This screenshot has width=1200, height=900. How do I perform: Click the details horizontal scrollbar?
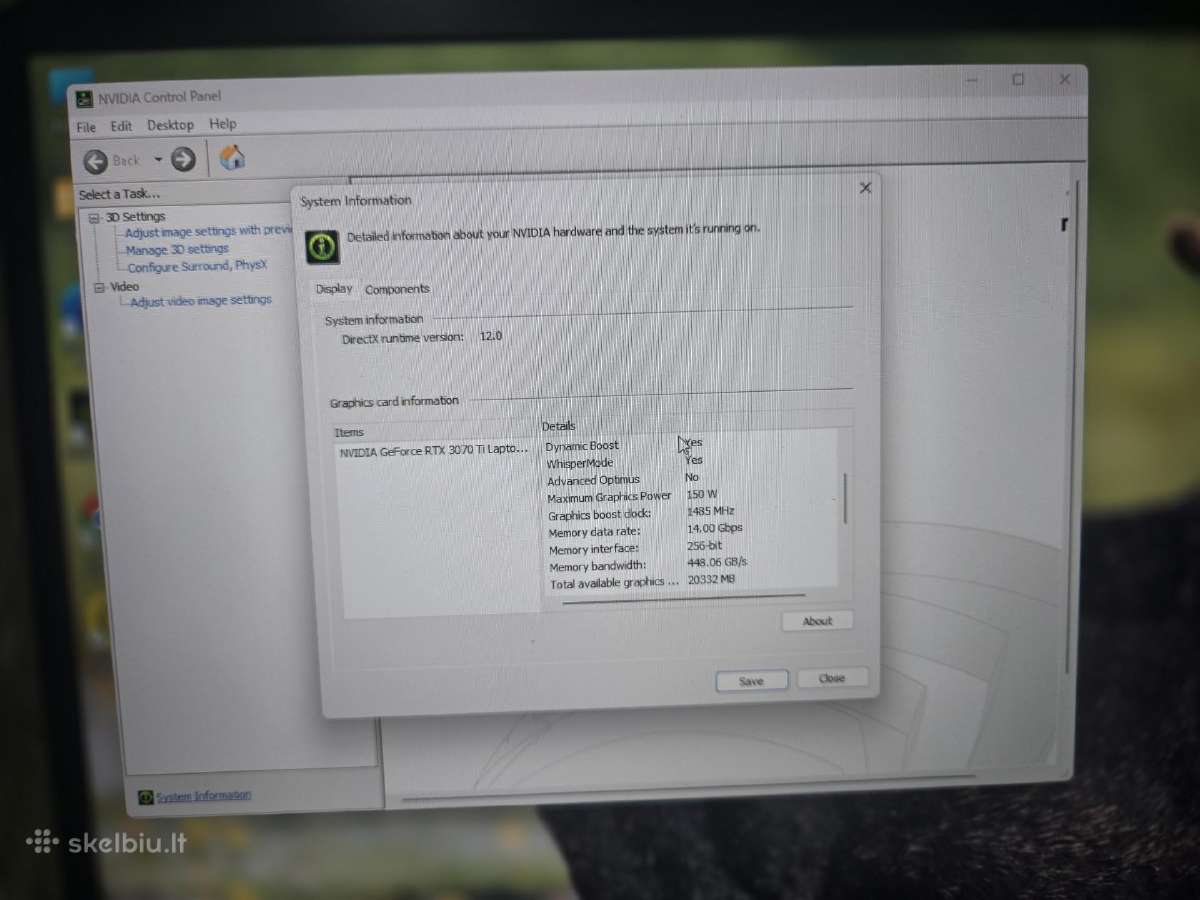684,598
